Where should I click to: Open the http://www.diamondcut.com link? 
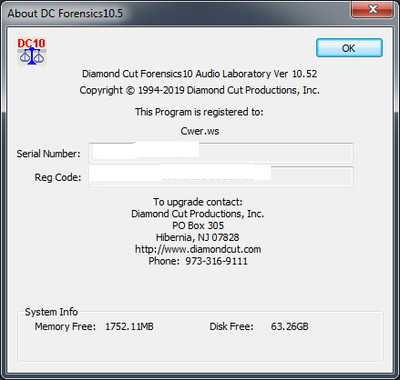point(198,249)
